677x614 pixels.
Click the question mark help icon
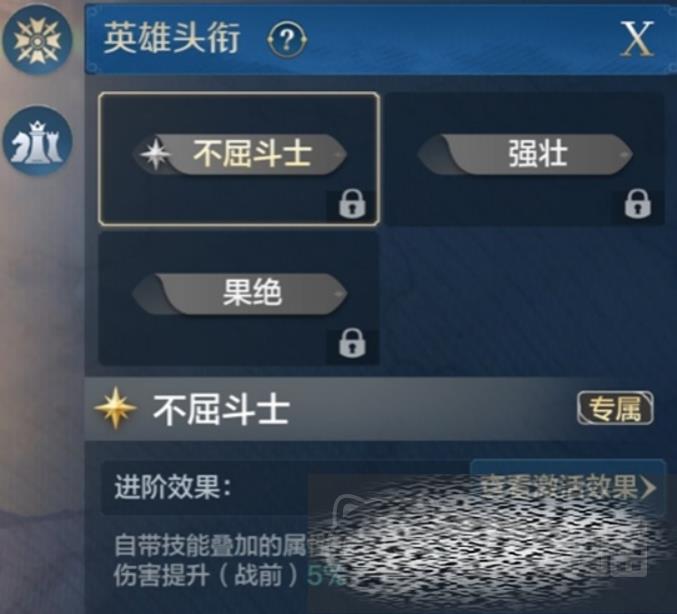click(287, 40)
